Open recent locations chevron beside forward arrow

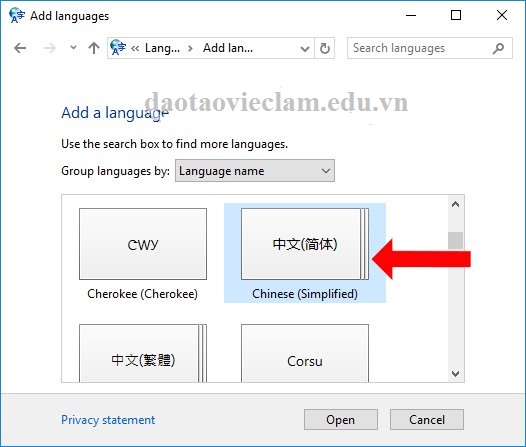coord(73,48)
